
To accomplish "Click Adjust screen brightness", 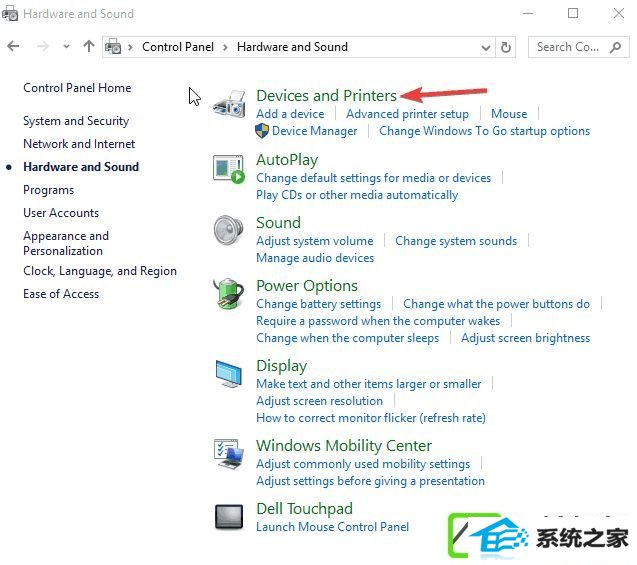I will pyautogui.click(x=525, y=338).
